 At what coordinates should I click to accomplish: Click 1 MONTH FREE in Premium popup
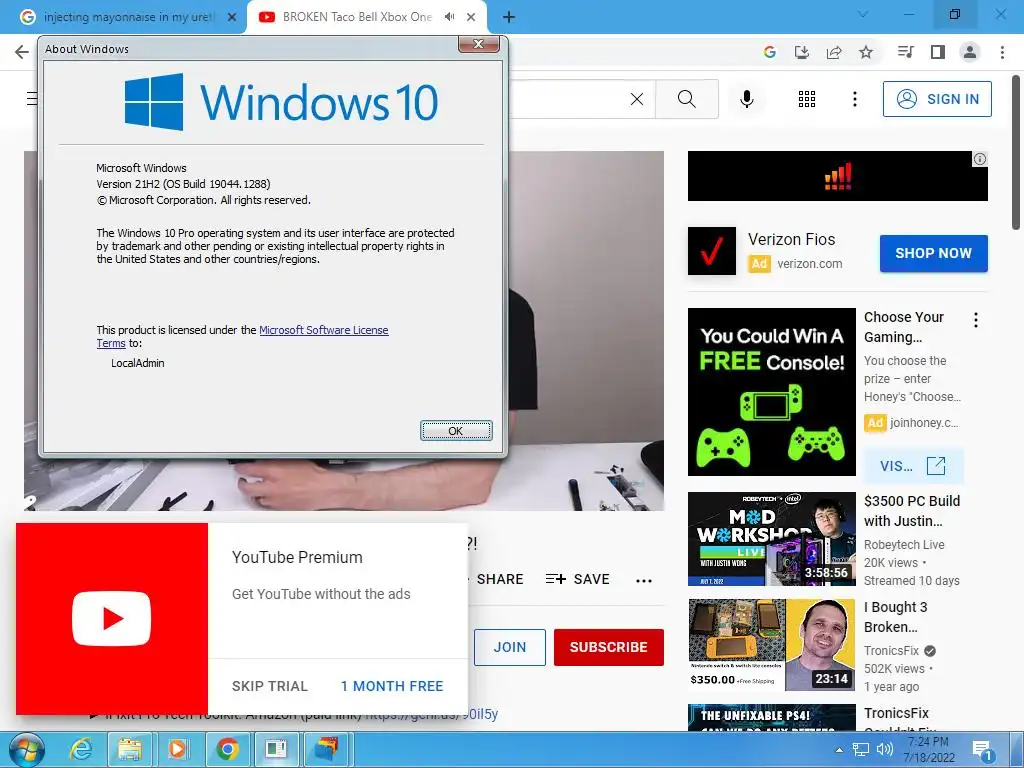392,686
